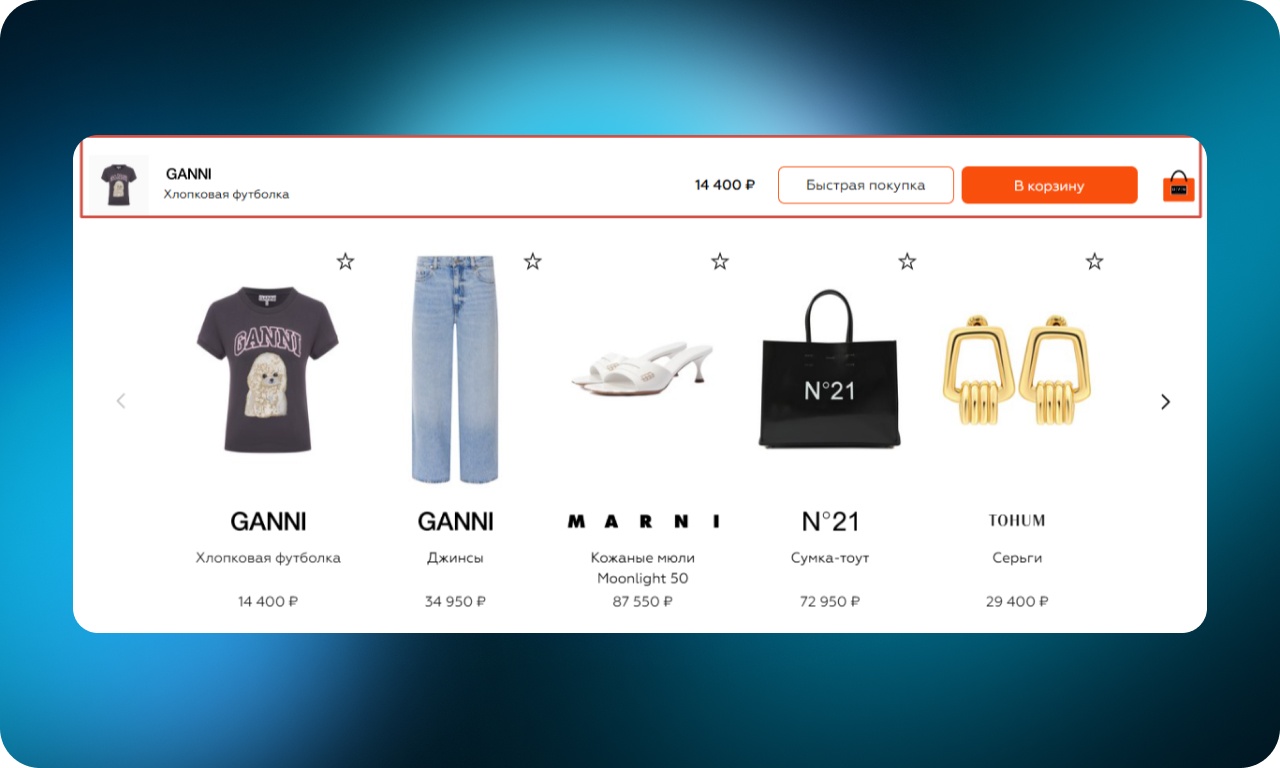
Task: Add the N°21 tote bag to favorites
Action: 907,262
